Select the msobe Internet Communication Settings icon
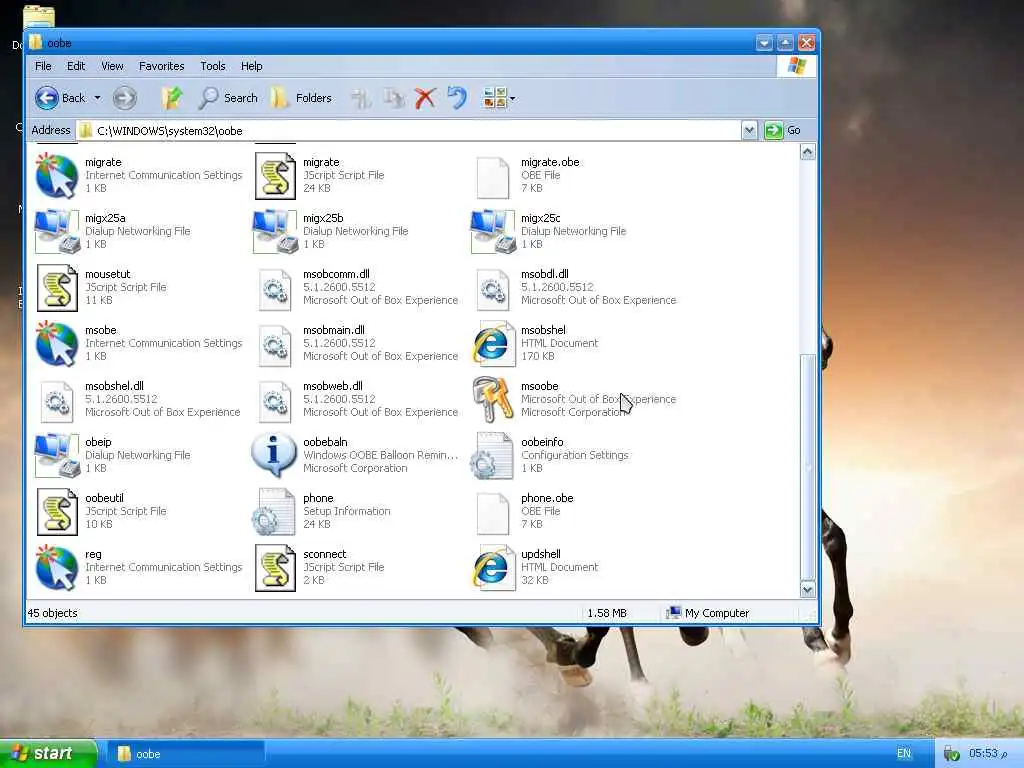 pyautogui.click(x=57, y=344)
